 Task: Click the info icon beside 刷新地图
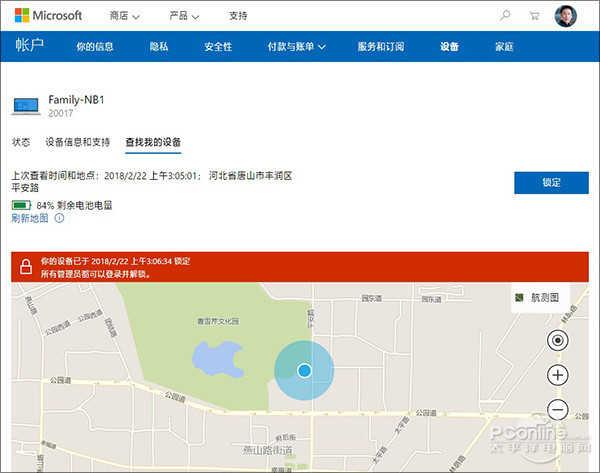tap(59, 218)
